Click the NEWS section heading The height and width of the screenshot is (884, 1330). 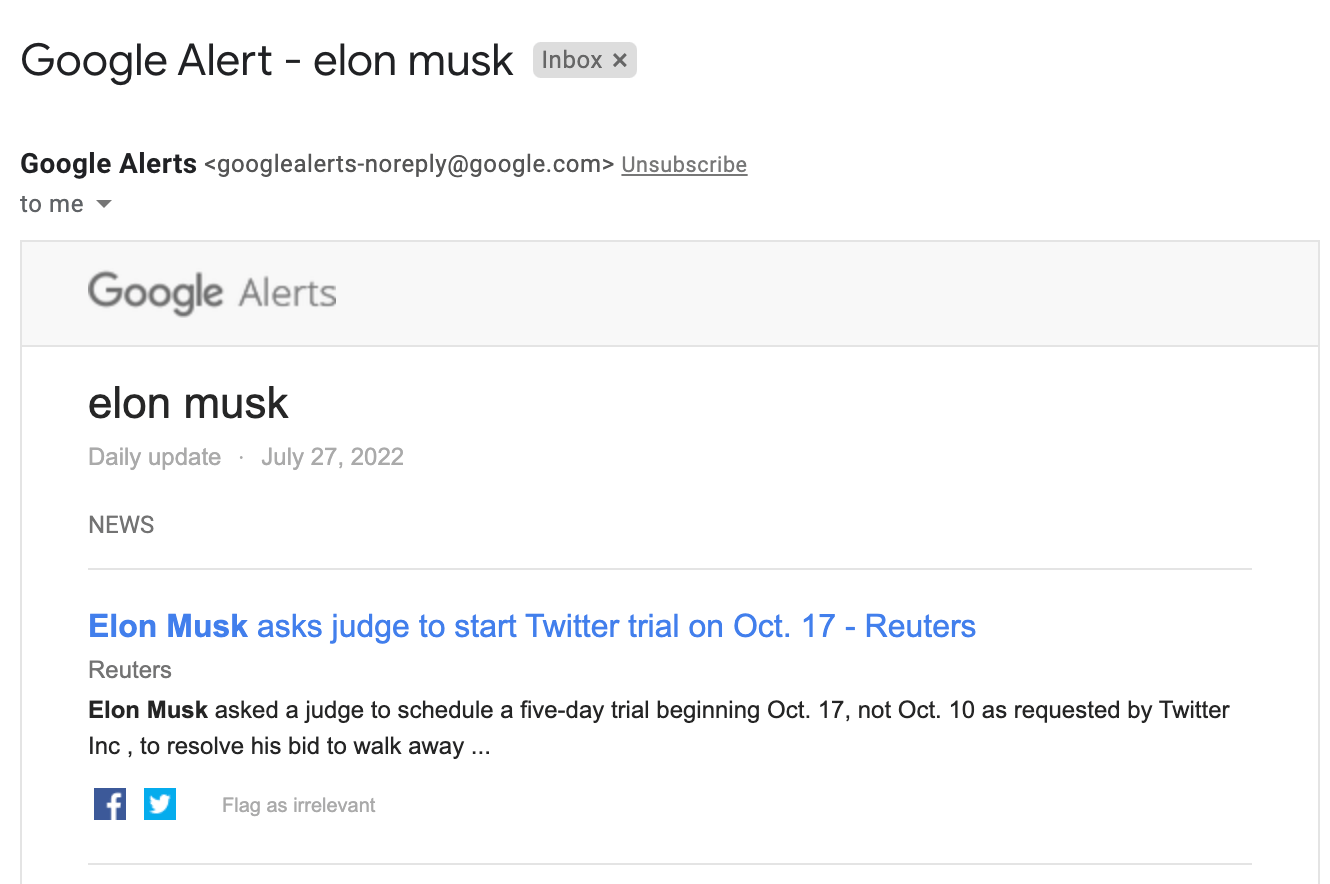click(120, 524)
